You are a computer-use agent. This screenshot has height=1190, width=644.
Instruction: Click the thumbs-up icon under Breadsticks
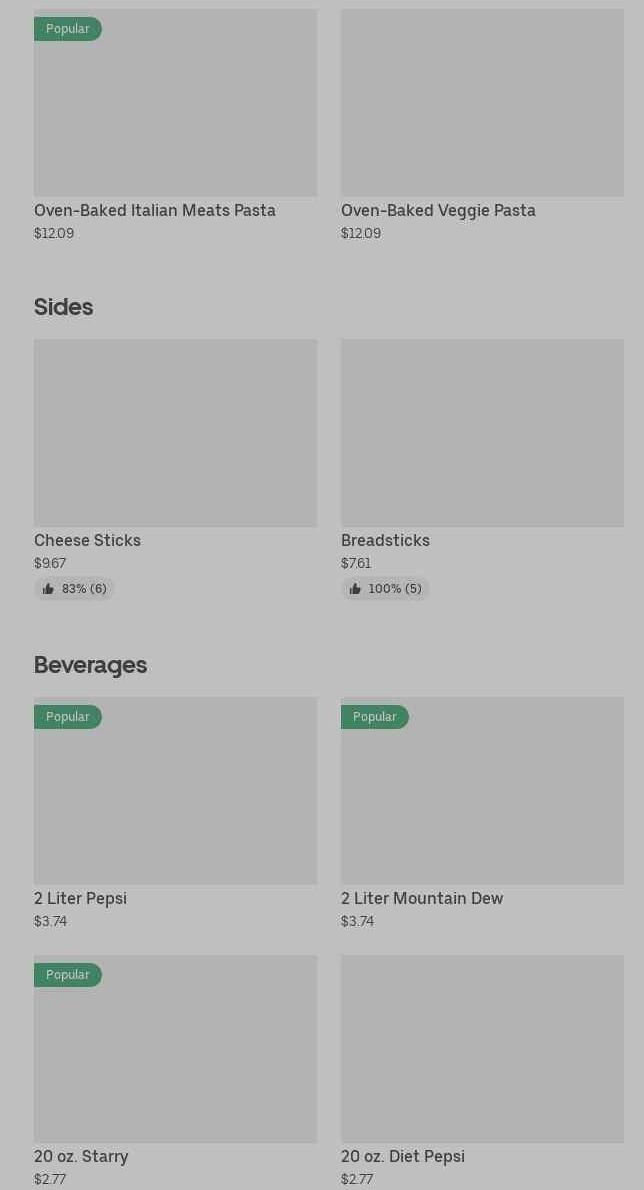[355, 589]
